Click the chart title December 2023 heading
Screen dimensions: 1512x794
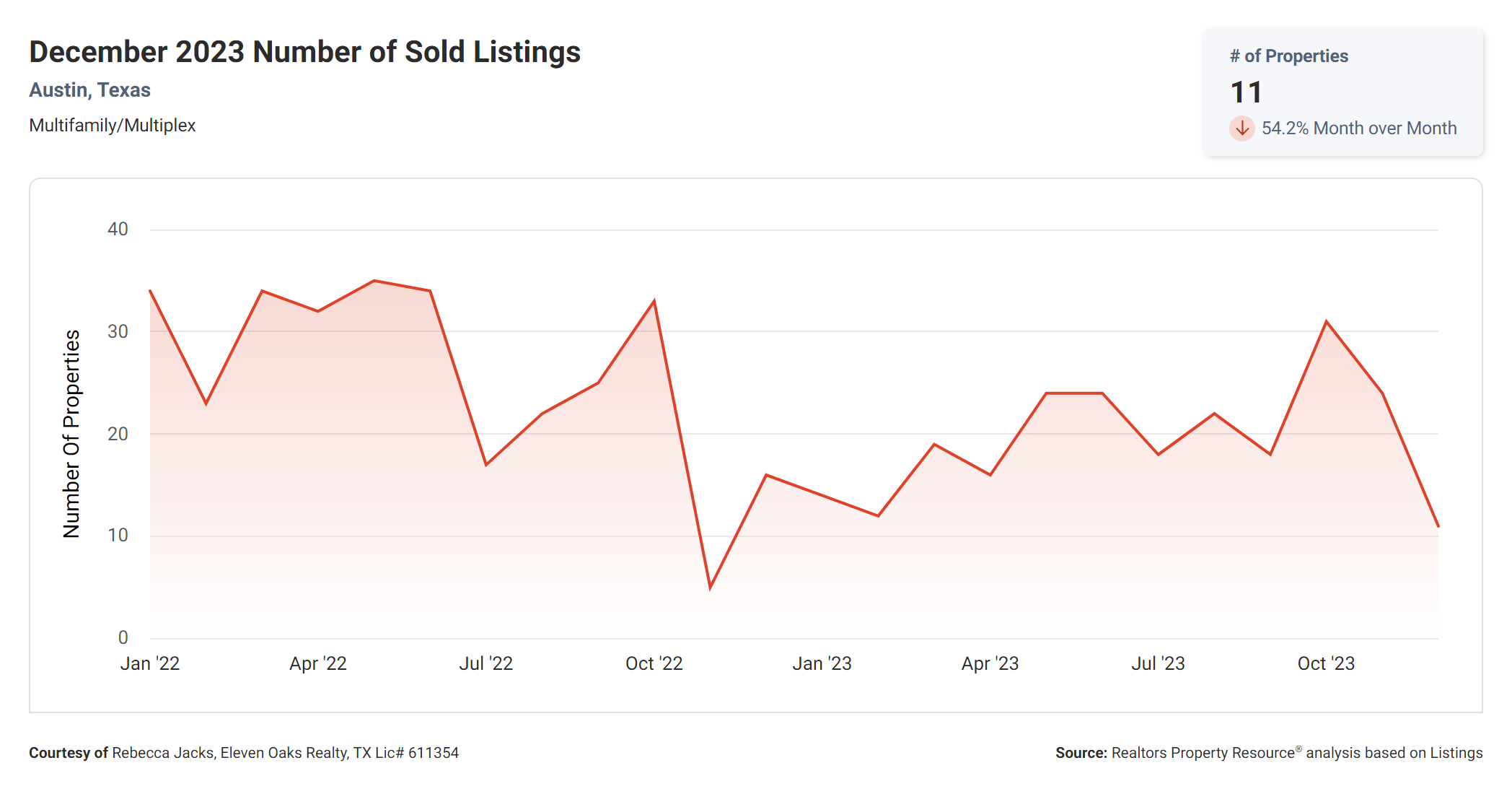[x=304, y=52]
